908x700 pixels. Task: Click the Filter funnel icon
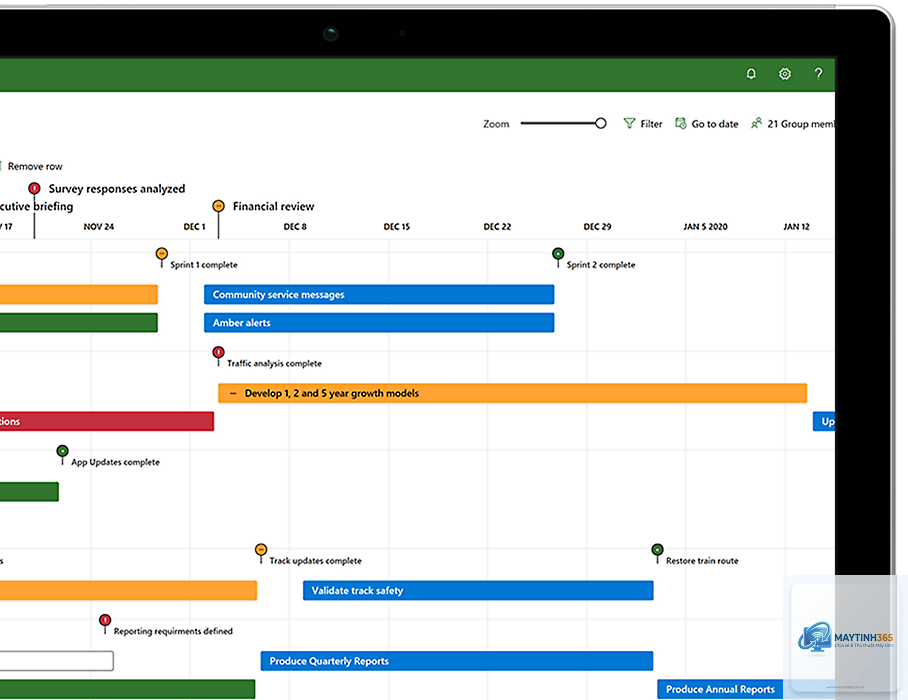coord(629,123)
